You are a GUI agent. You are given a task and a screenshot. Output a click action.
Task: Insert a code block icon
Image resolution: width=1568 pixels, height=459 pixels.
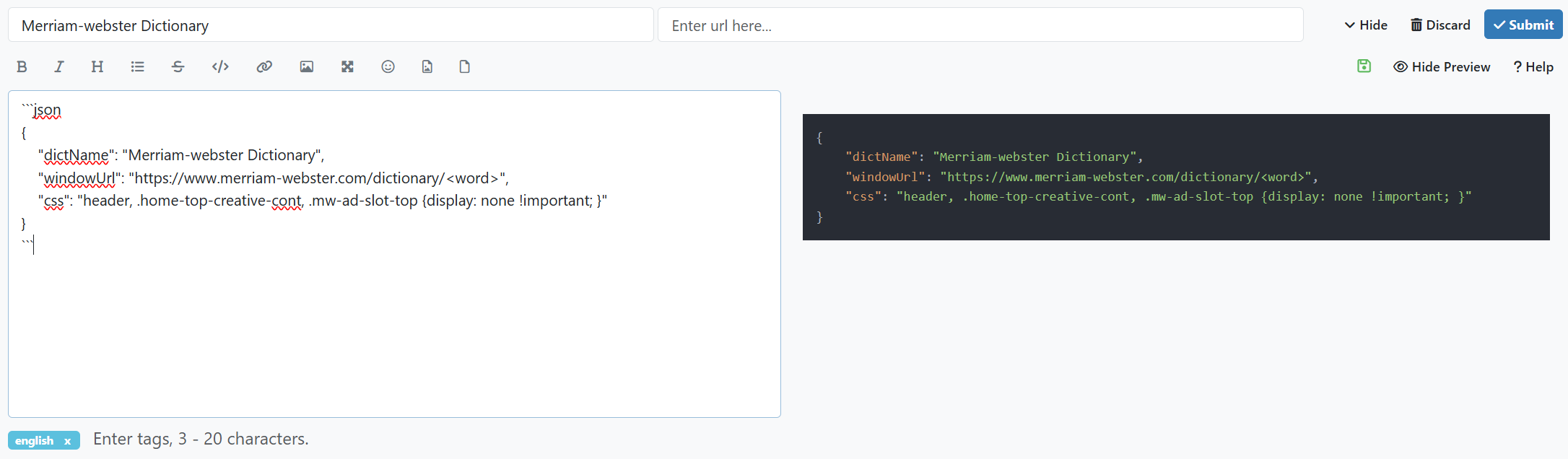pyautogui.click(x=220, y=67)
